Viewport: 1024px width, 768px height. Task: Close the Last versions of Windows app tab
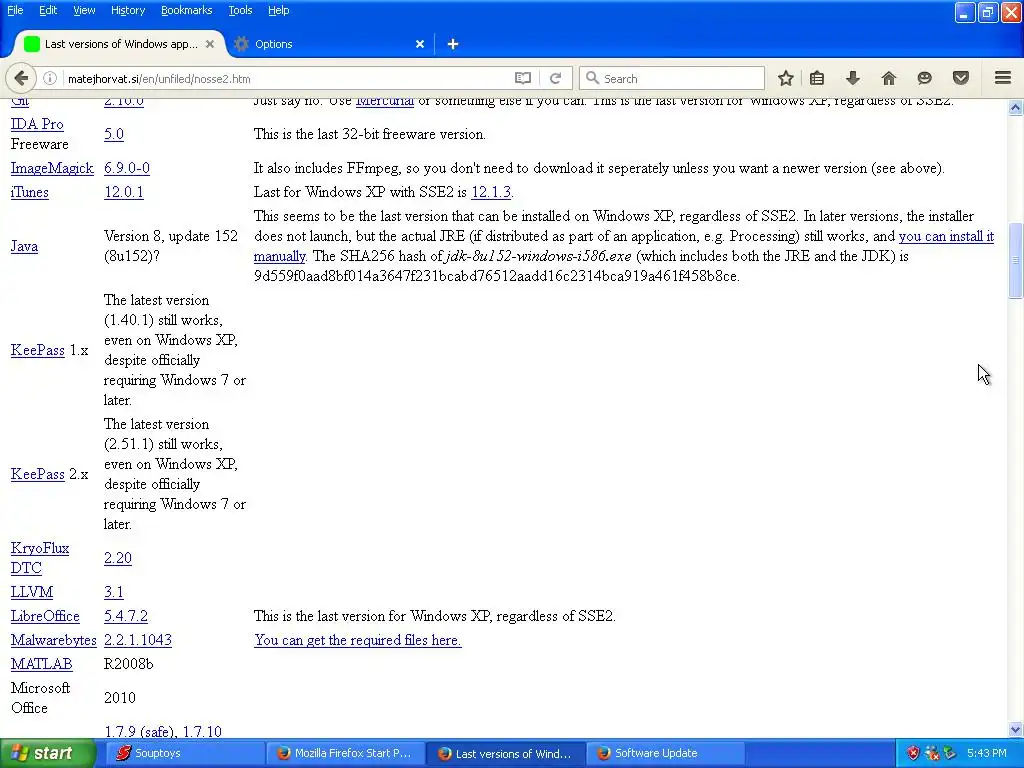[210, 44]
